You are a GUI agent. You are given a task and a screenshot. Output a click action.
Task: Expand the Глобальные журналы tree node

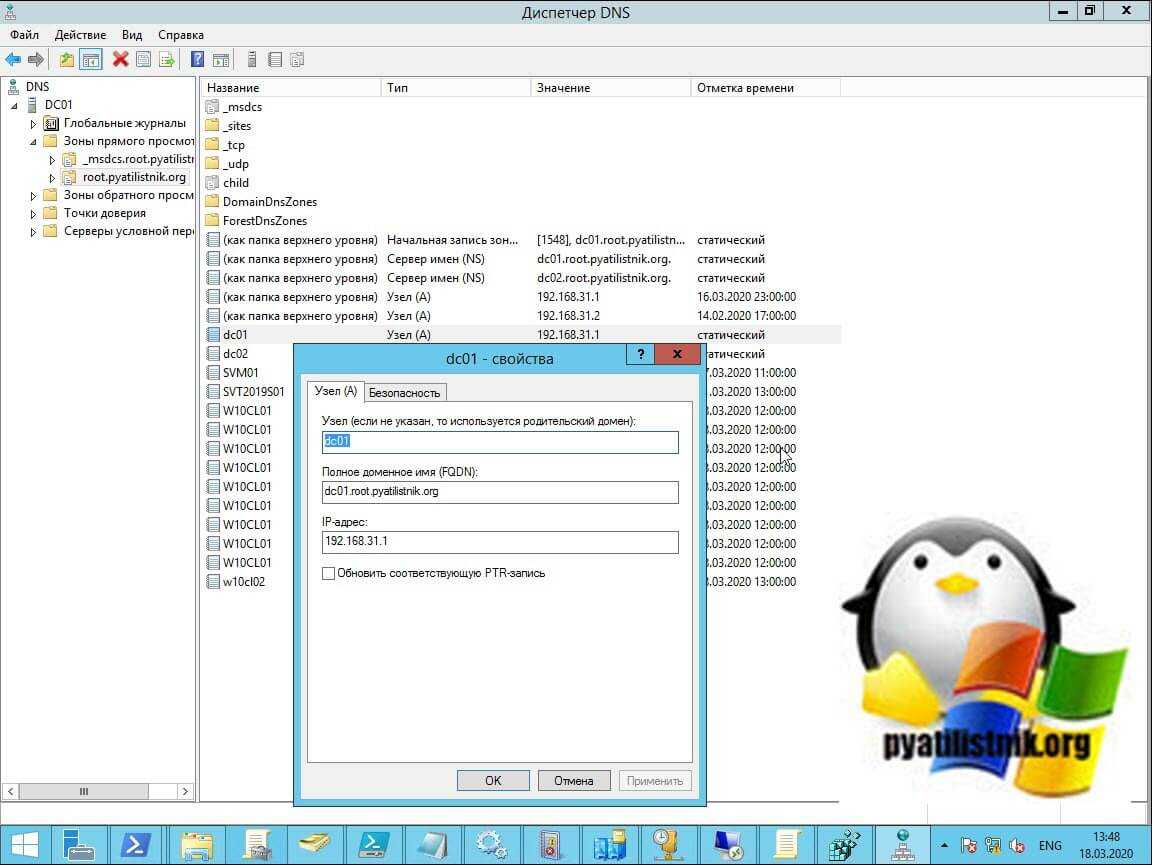click(33, 124)
